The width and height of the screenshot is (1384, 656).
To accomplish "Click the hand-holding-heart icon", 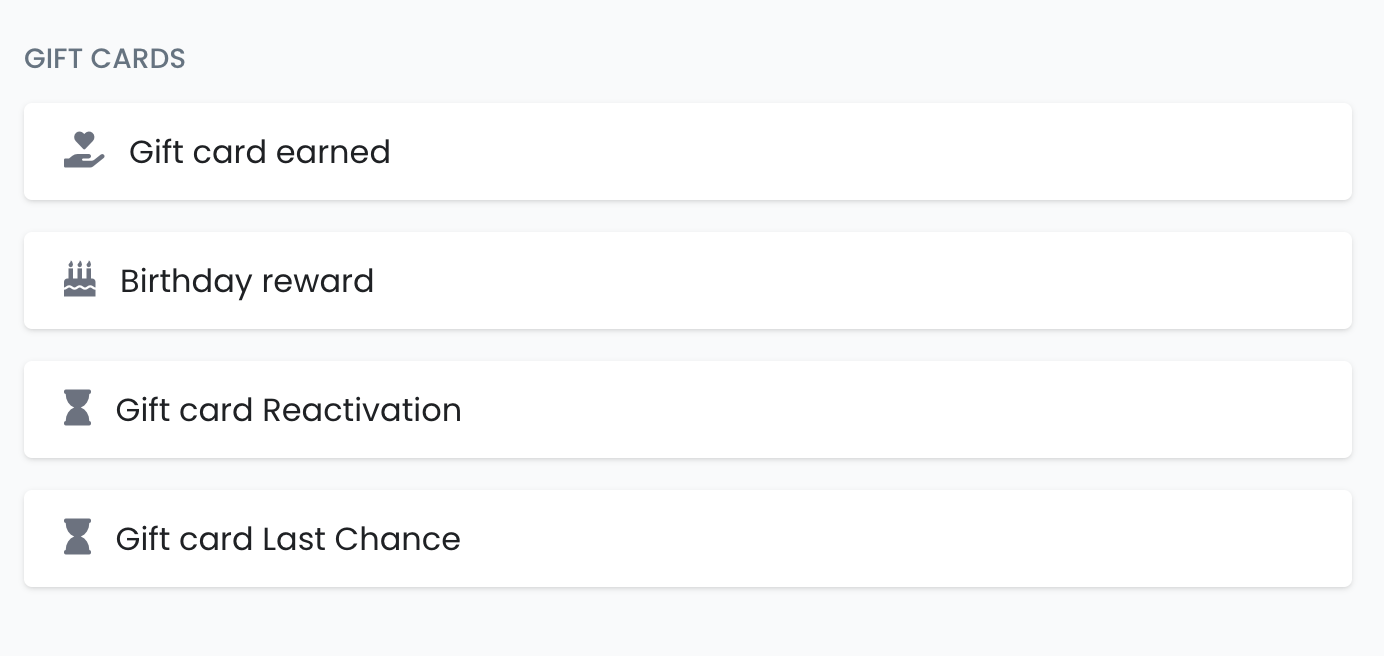I will coord(84,151).
